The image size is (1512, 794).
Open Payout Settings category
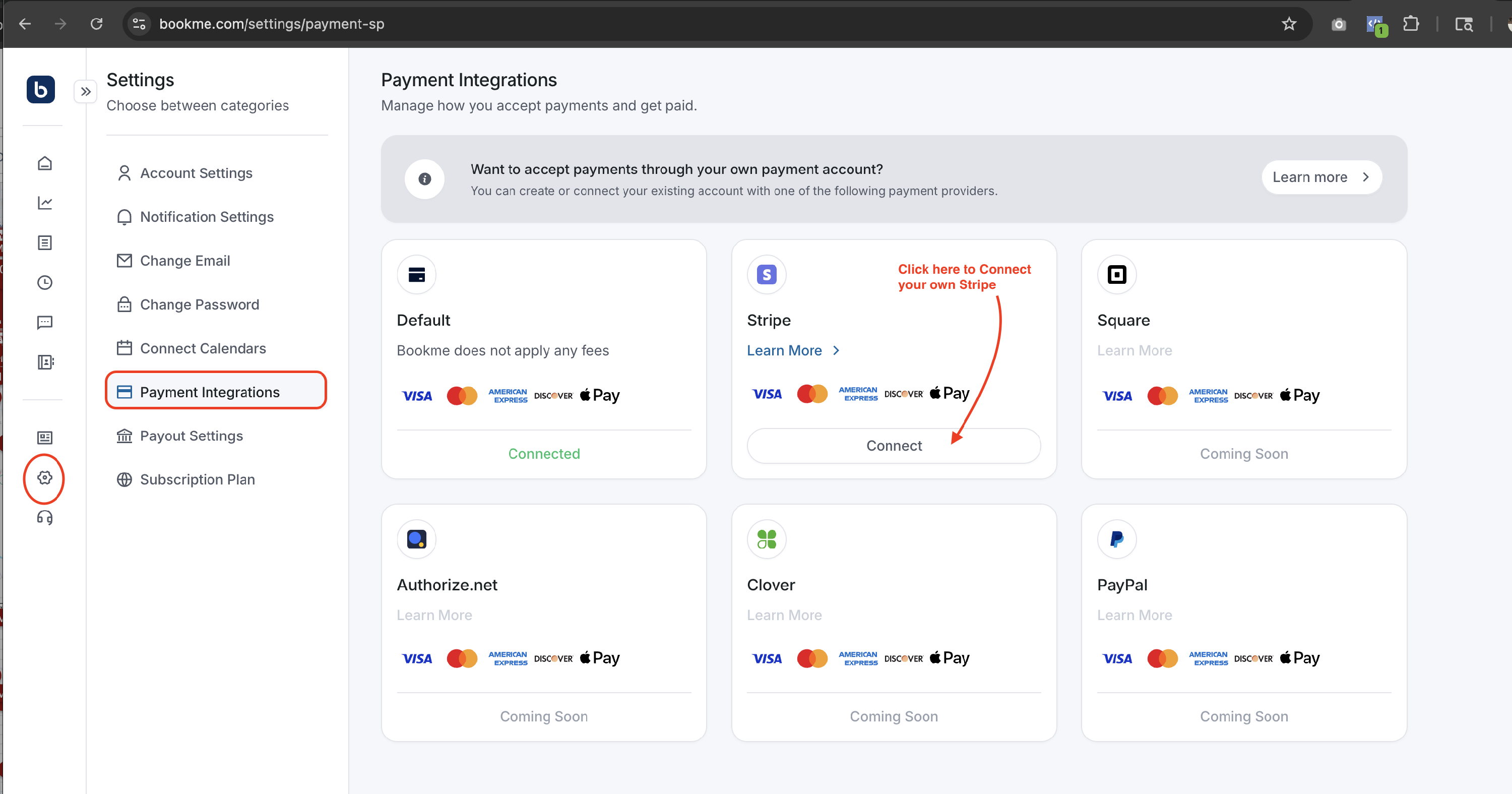(191, 436)
